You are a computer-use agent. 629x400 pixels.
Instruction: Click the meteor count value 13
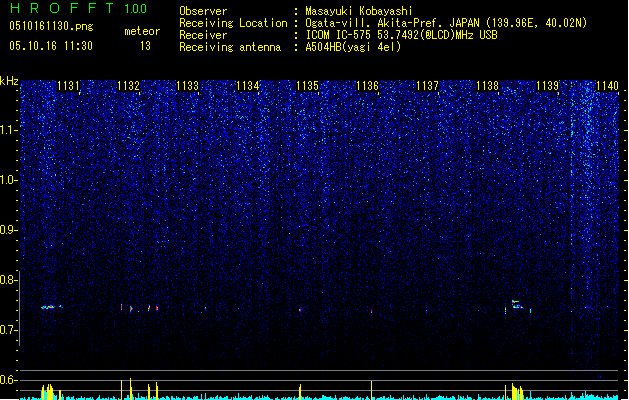point(145,46)
